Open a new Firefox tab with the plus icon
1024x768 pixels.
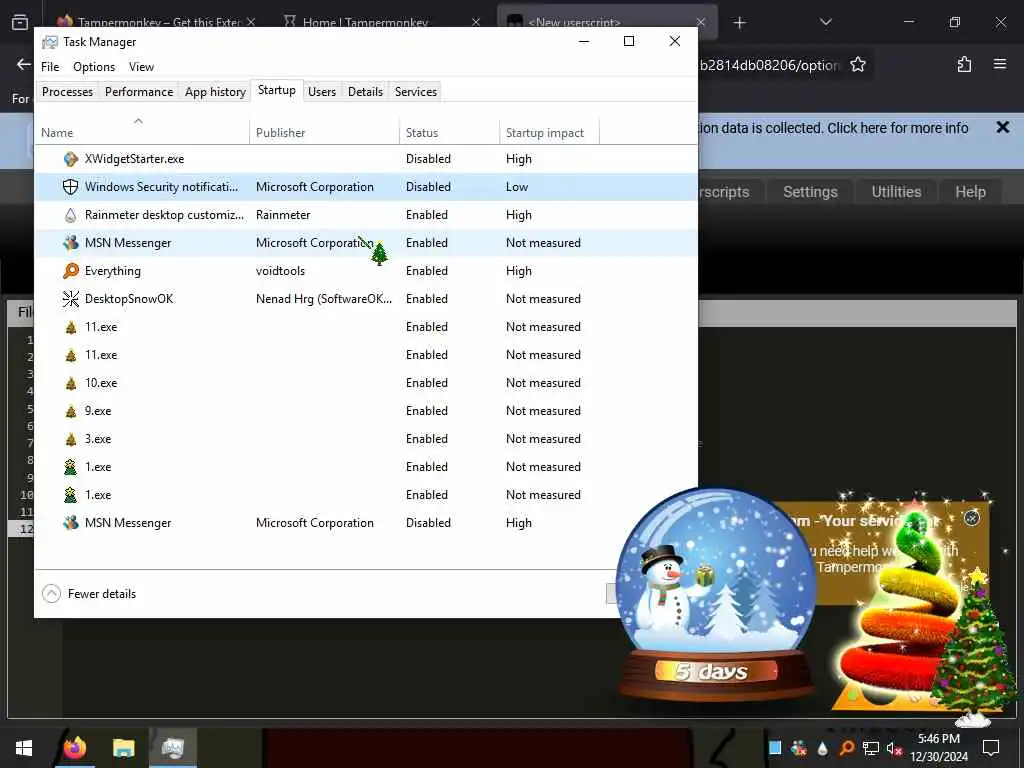tap(739, 23)
